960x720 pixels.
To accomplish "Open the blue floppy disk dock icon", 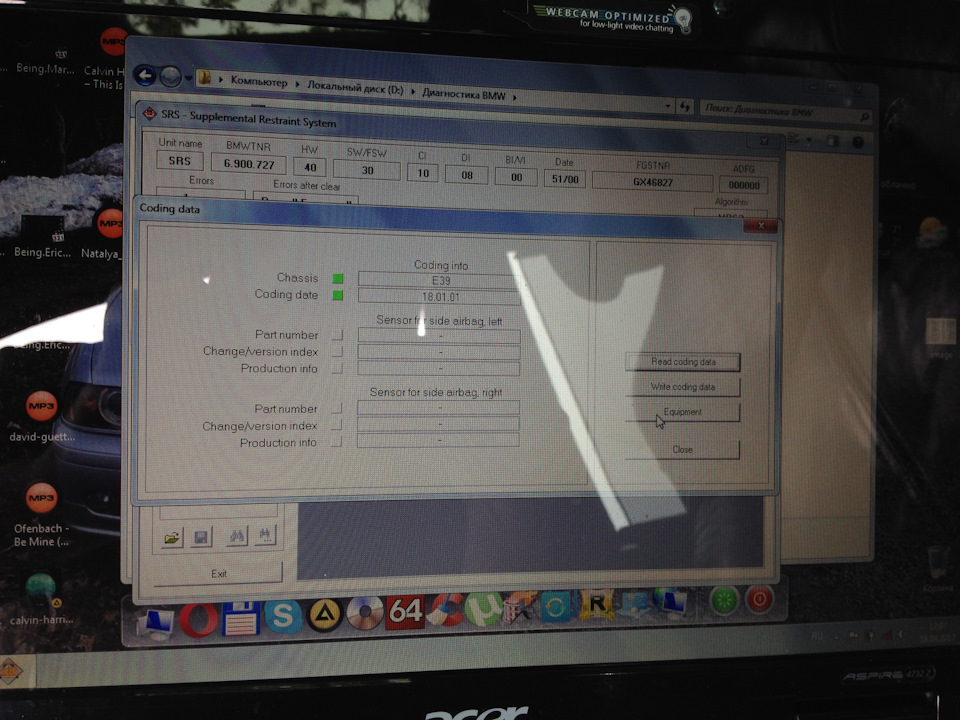I will (x=240, y=617).
